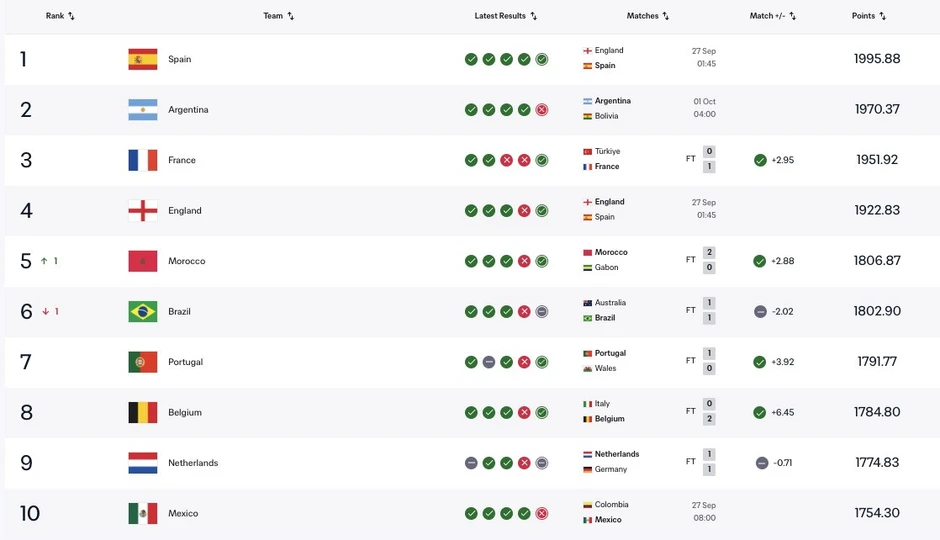Select Brazil points value 1802.90
Image resolution: width=940 pixels, height=540 pixels.
tap(877, 311)
